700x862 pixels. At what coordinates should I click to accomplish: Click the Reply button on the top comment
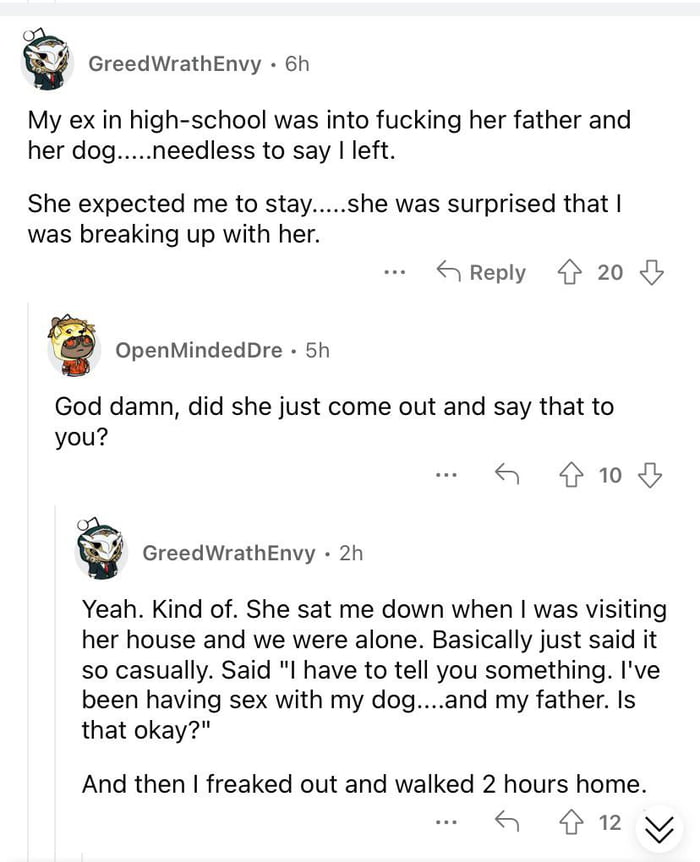pos(482,272)
